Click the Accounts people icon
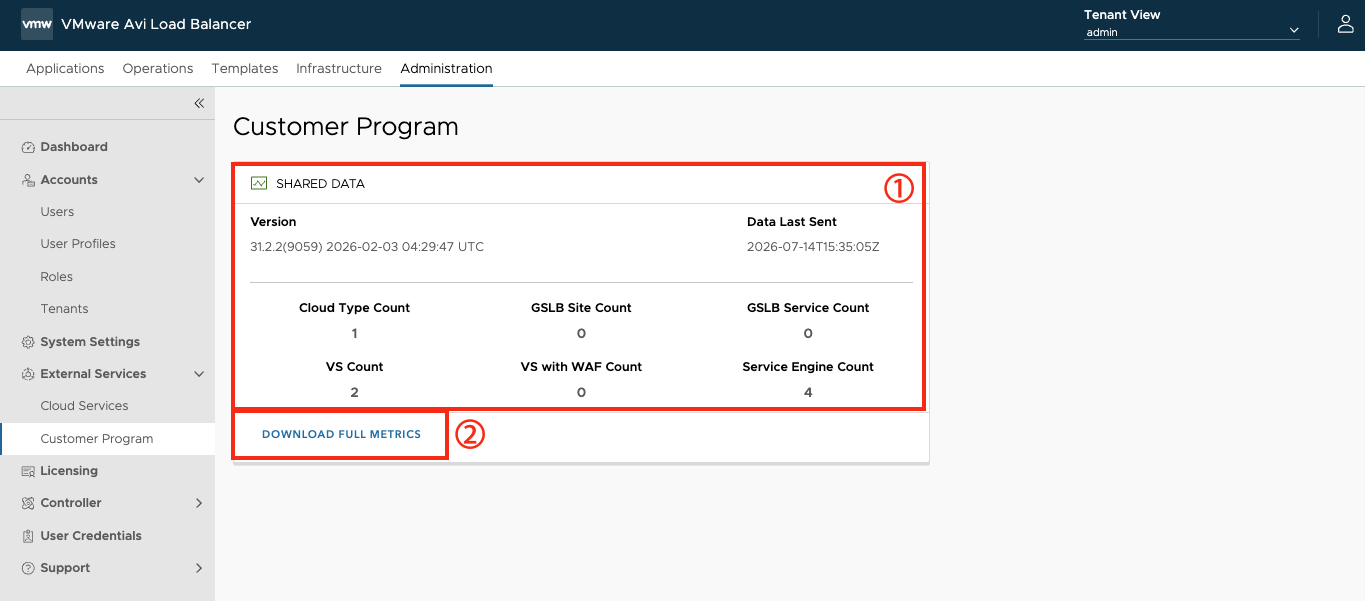 pos(28,180)
